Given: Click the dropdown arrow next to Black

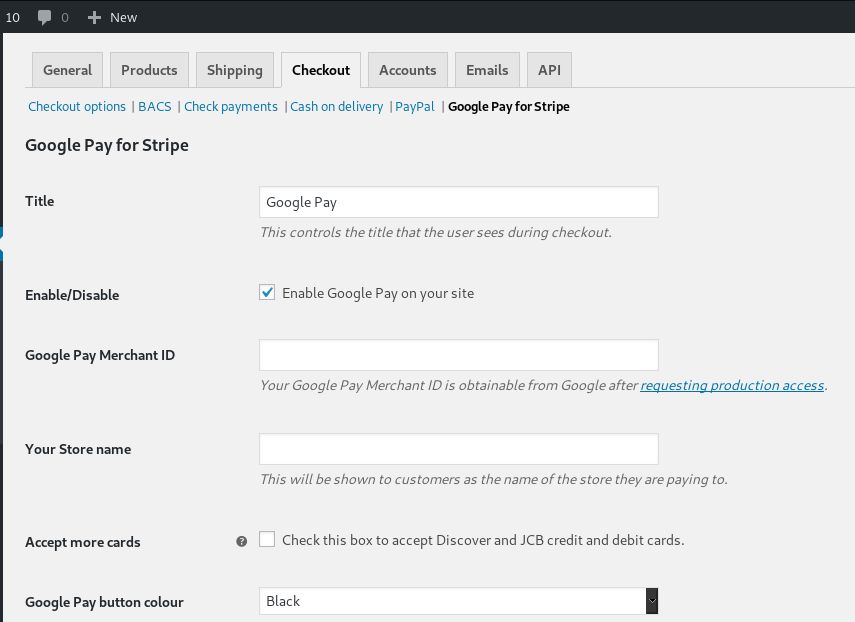Looking at the screenshot, I should click(652, 601).
